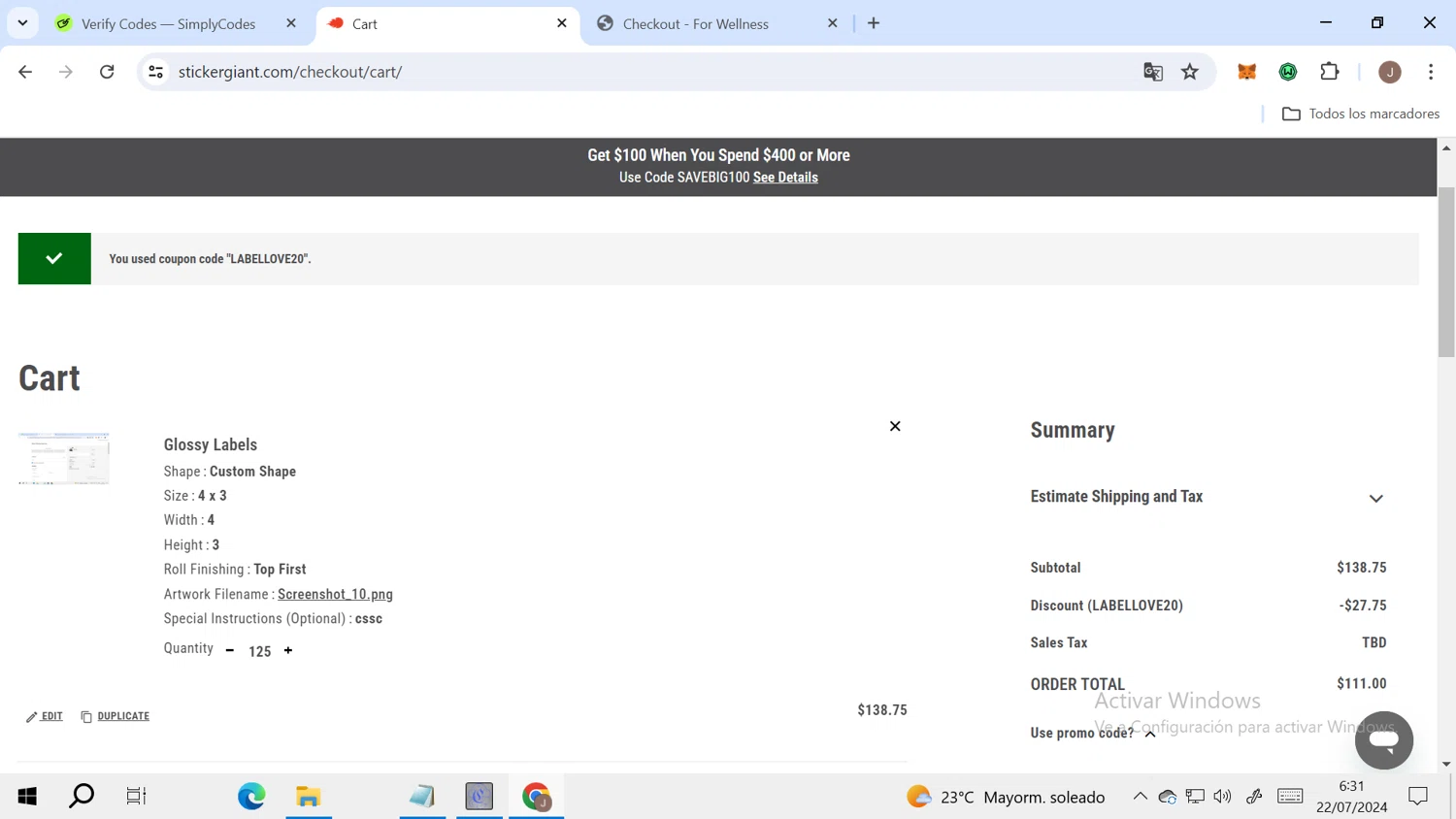Select the Cart browser tab
This screenshot has width=1456, height=819.
447,23
